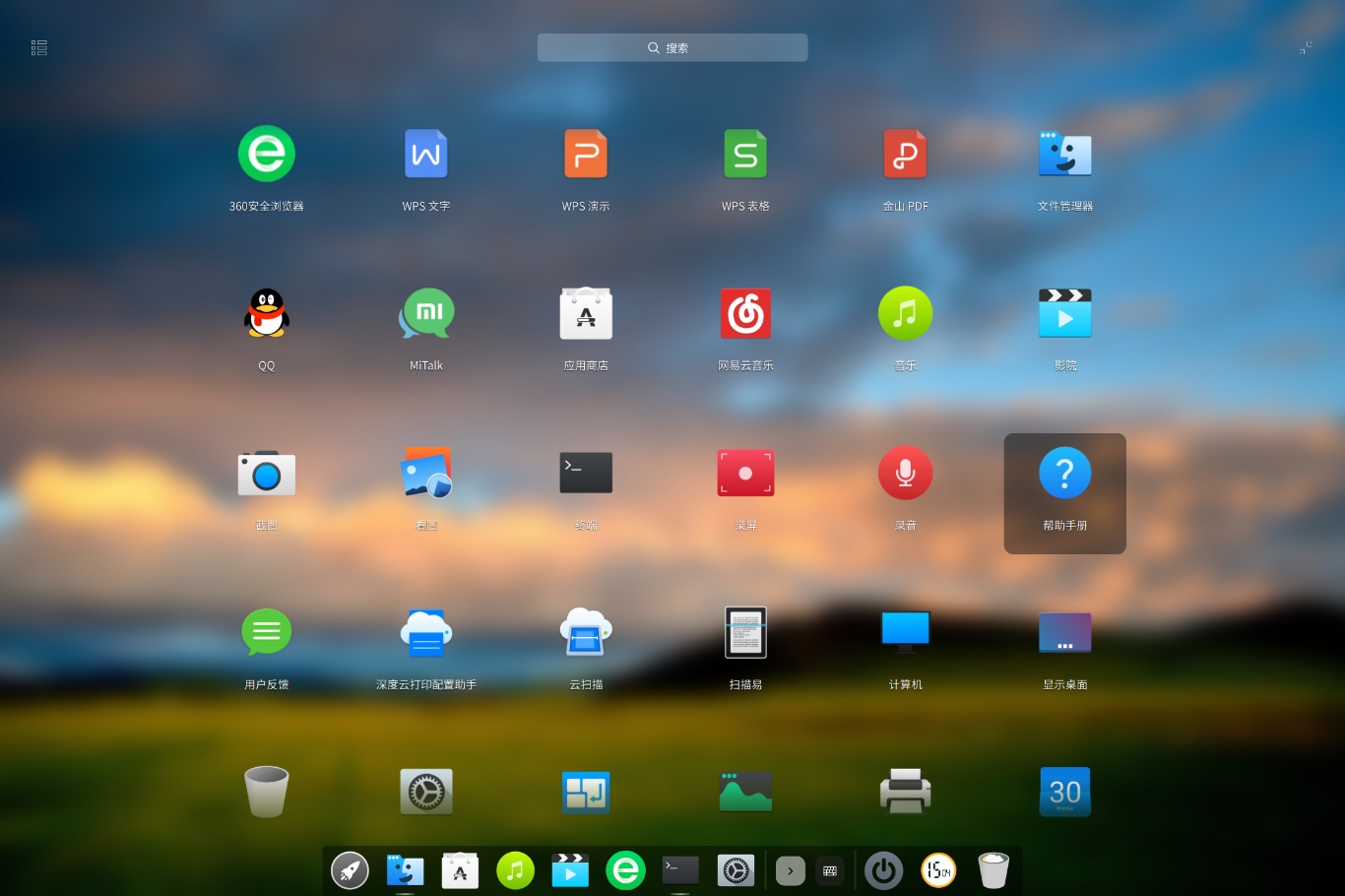This screenshot has height=896, width=1345.
Task: Open 深度云打印配置助手
Action: pos(426,632)
